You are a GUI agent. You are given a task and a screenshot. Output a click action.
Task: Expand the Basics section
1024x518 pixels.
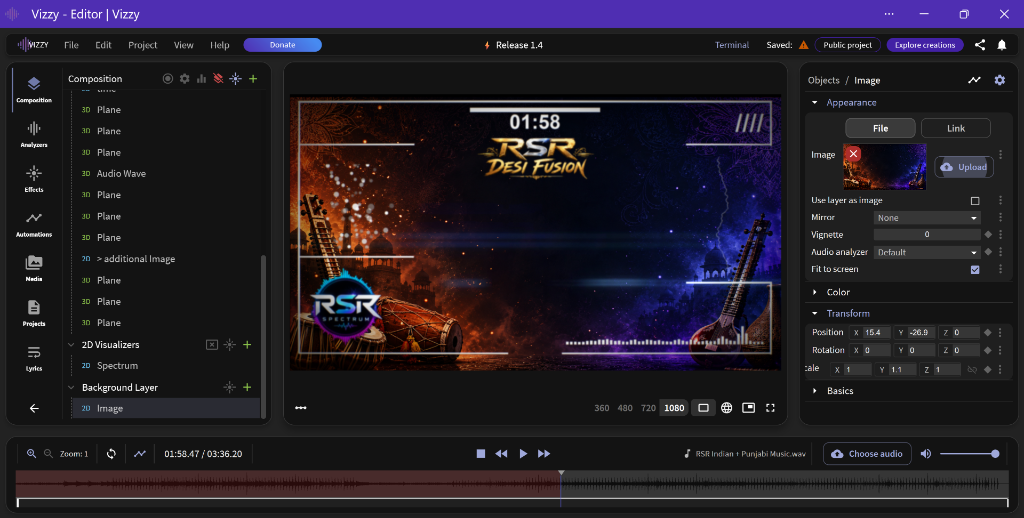pyautogui.click(x=814, y=391)
